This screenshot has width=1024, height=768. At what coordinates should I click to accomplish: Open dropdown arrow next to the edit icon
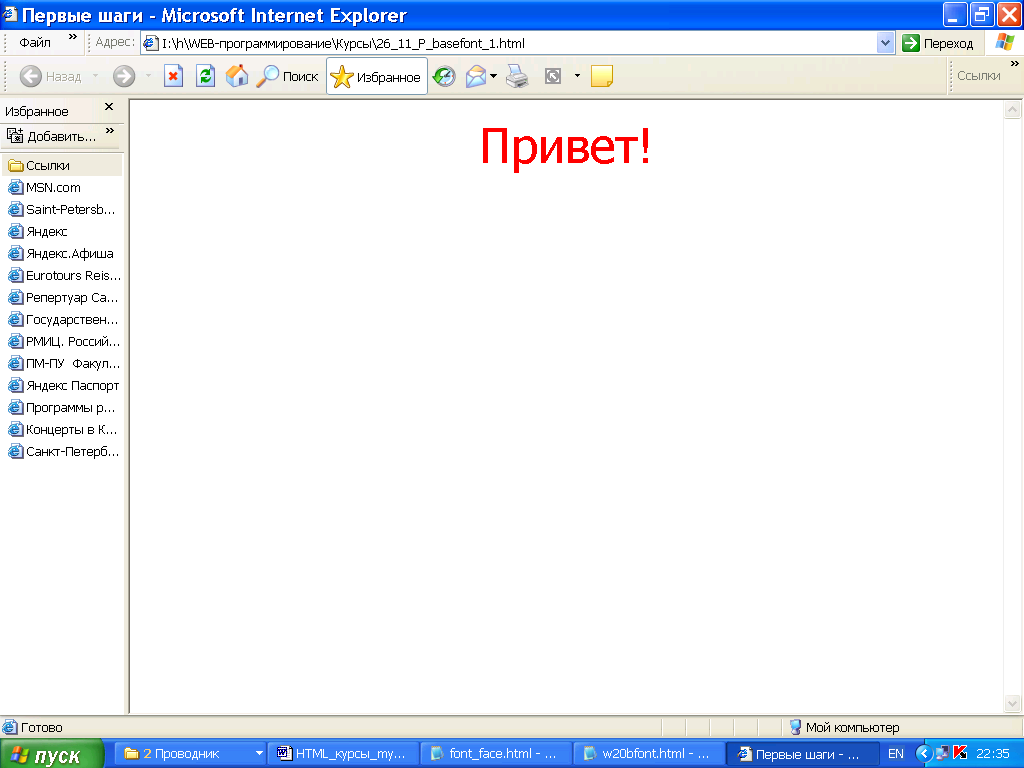click(x=577, y=76)
